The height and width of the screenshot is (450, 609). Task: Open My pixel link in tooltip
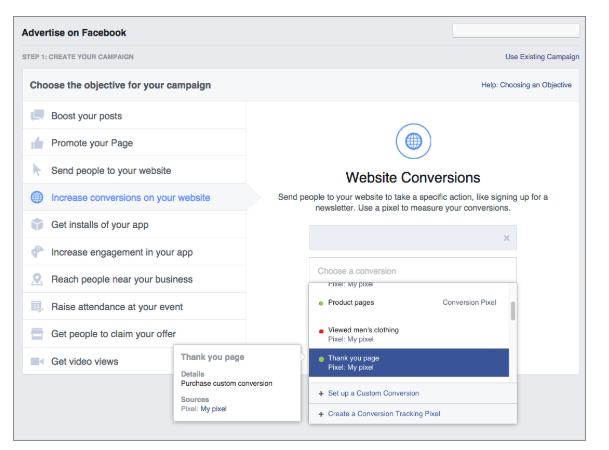(213, 409)
